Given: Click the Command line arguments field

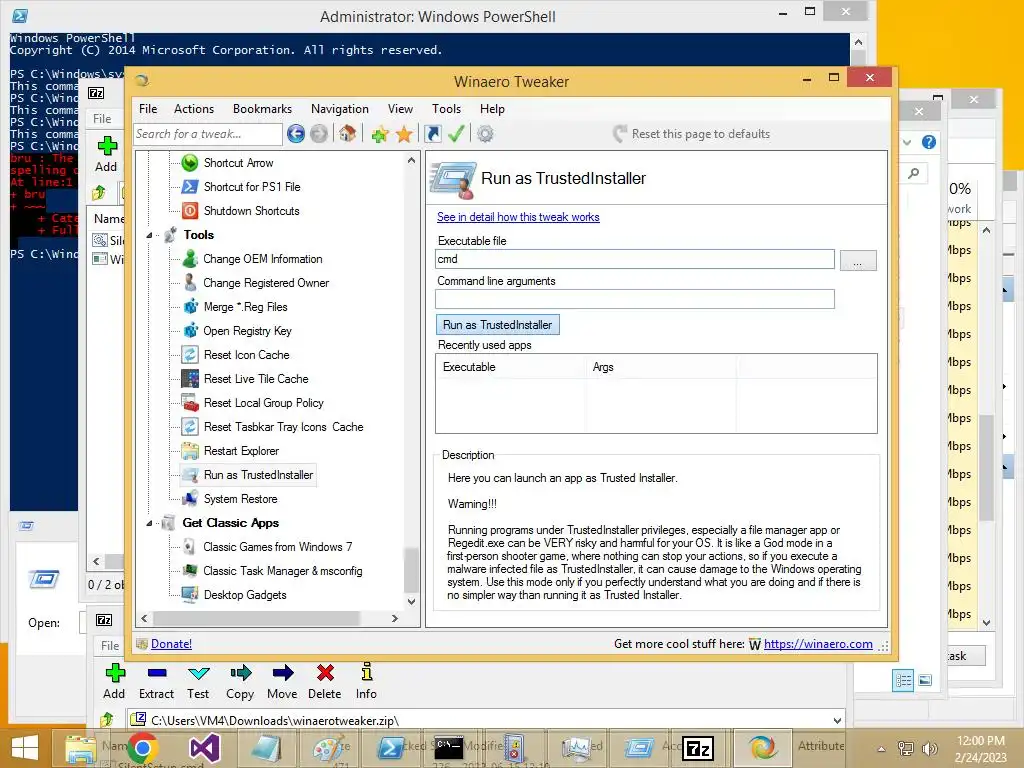Looking at the screenshot, I should pos(635,299).
